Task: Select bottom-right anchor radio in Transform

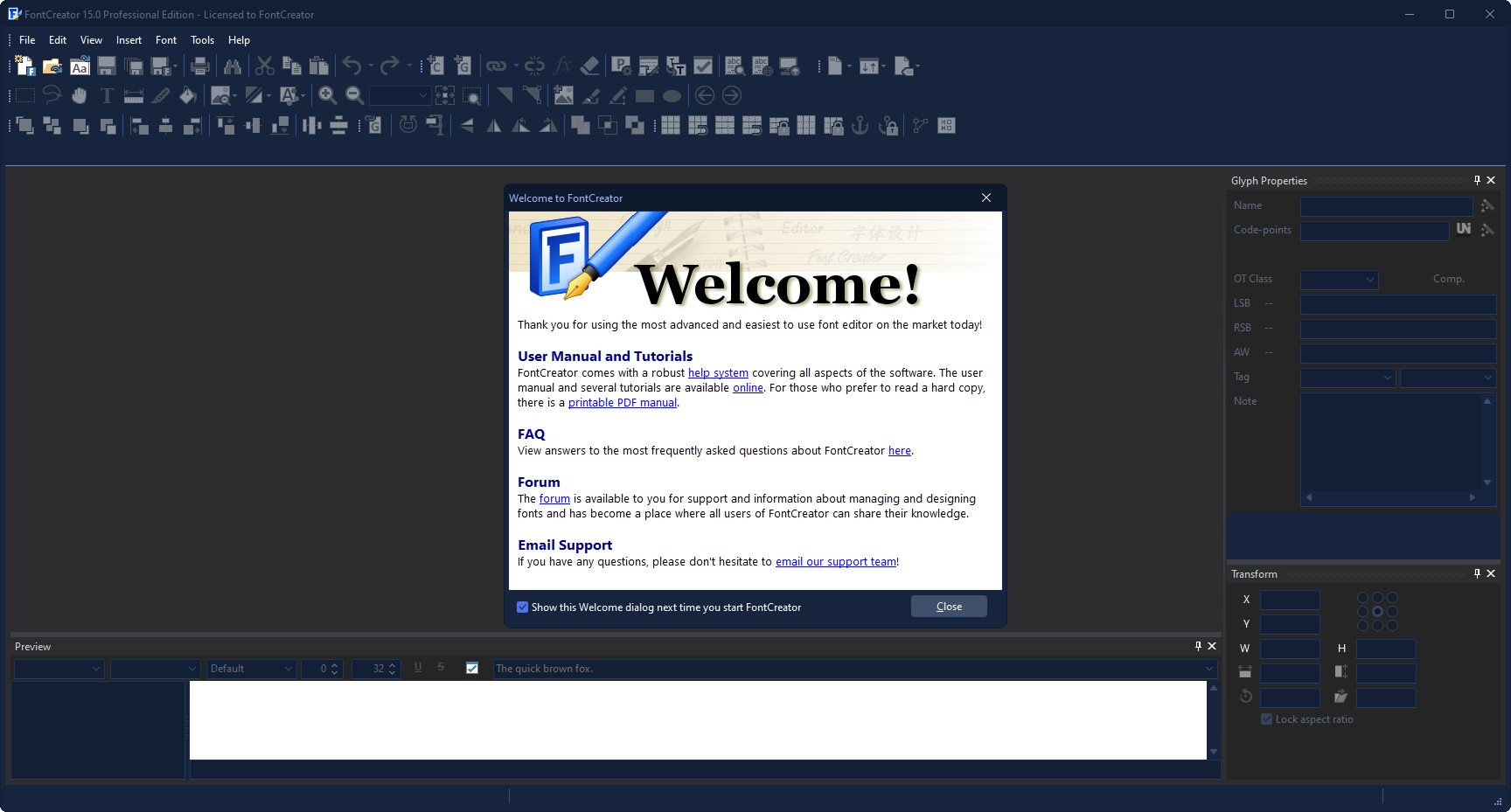Action: [1392, 626]
